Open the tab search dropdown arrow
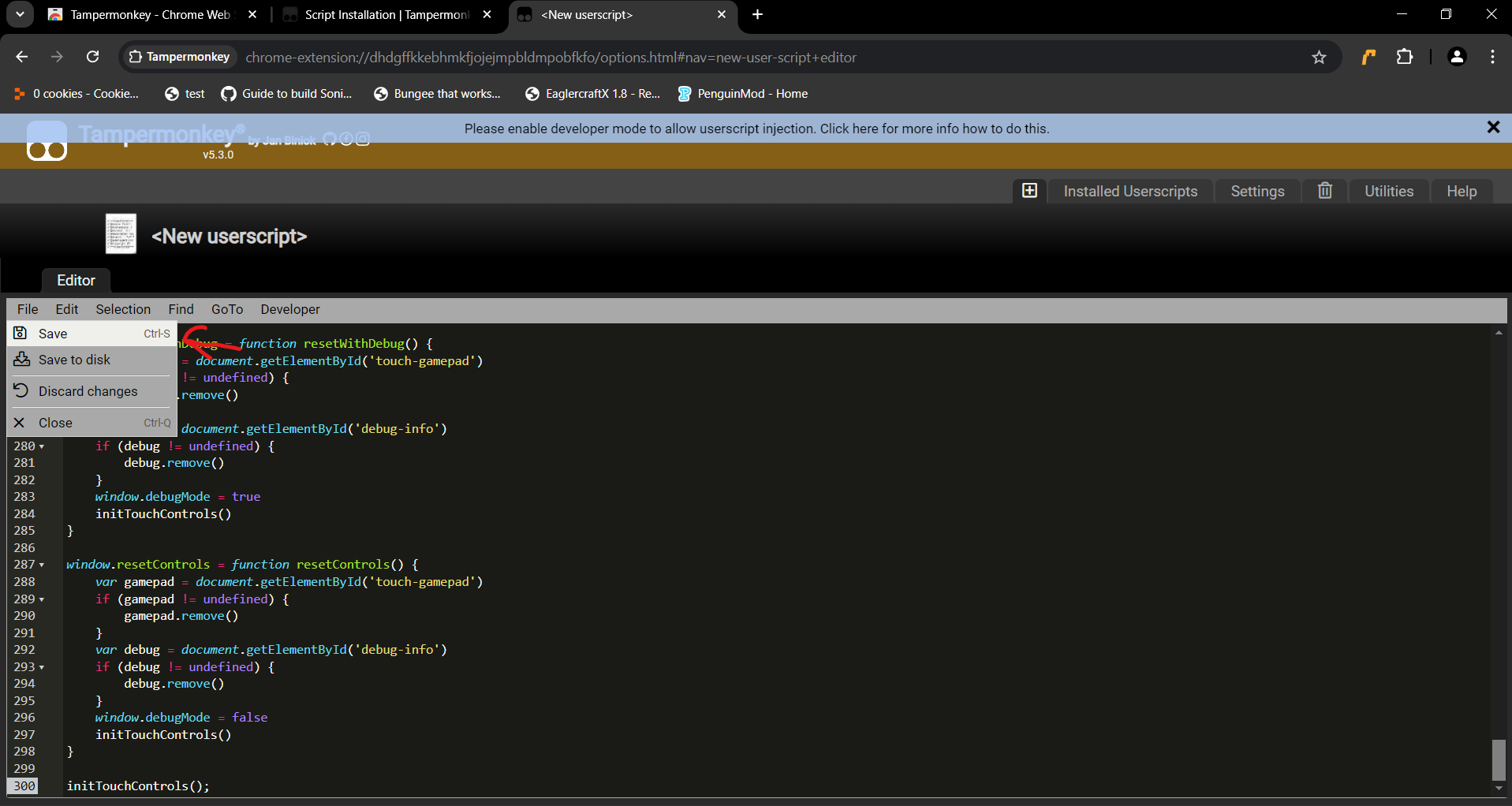 point(20,14)
